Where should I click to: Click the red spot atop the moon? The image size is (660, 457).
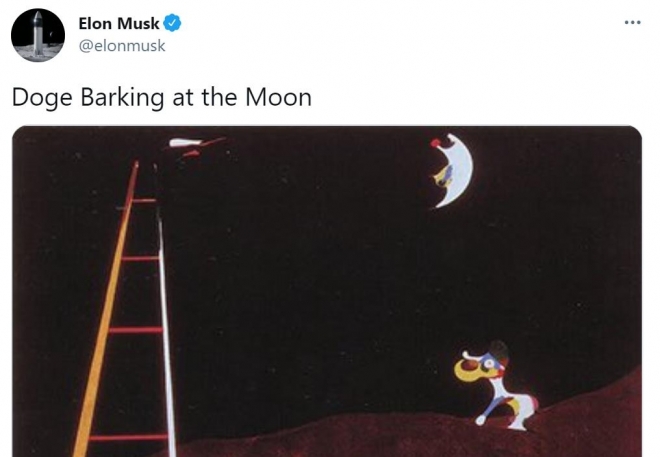tap(436, 143)
